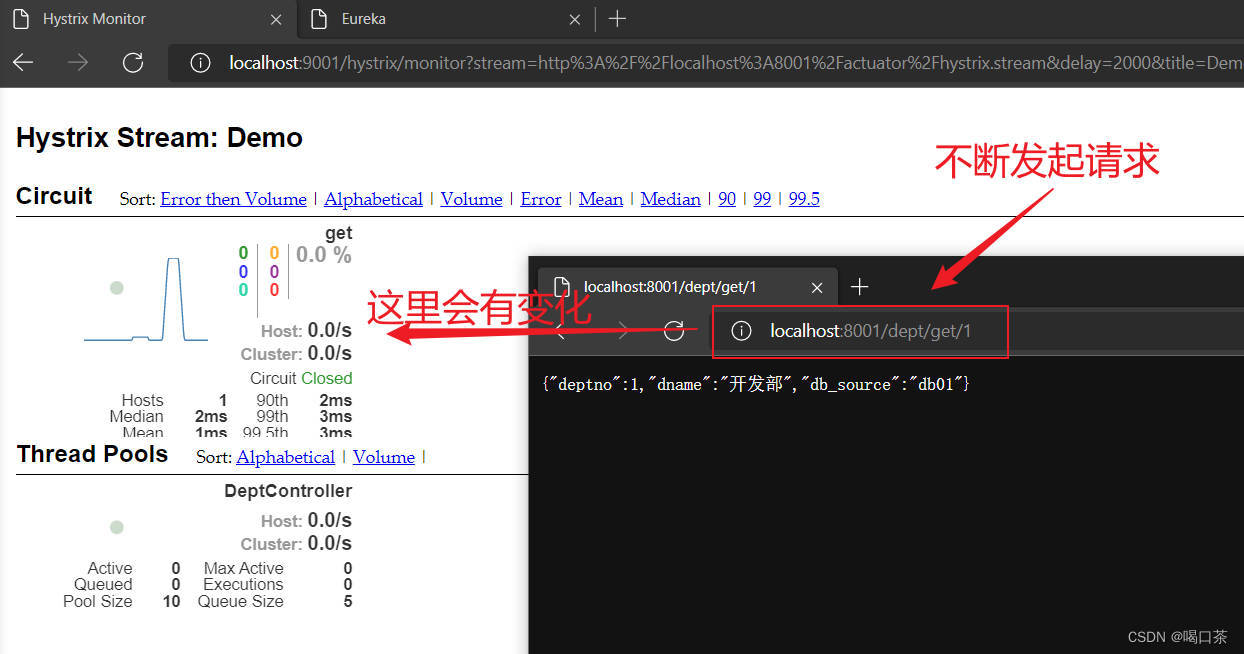
Task: Sort circuits by 99.5 percentile
Action: [x=804, y=199]
